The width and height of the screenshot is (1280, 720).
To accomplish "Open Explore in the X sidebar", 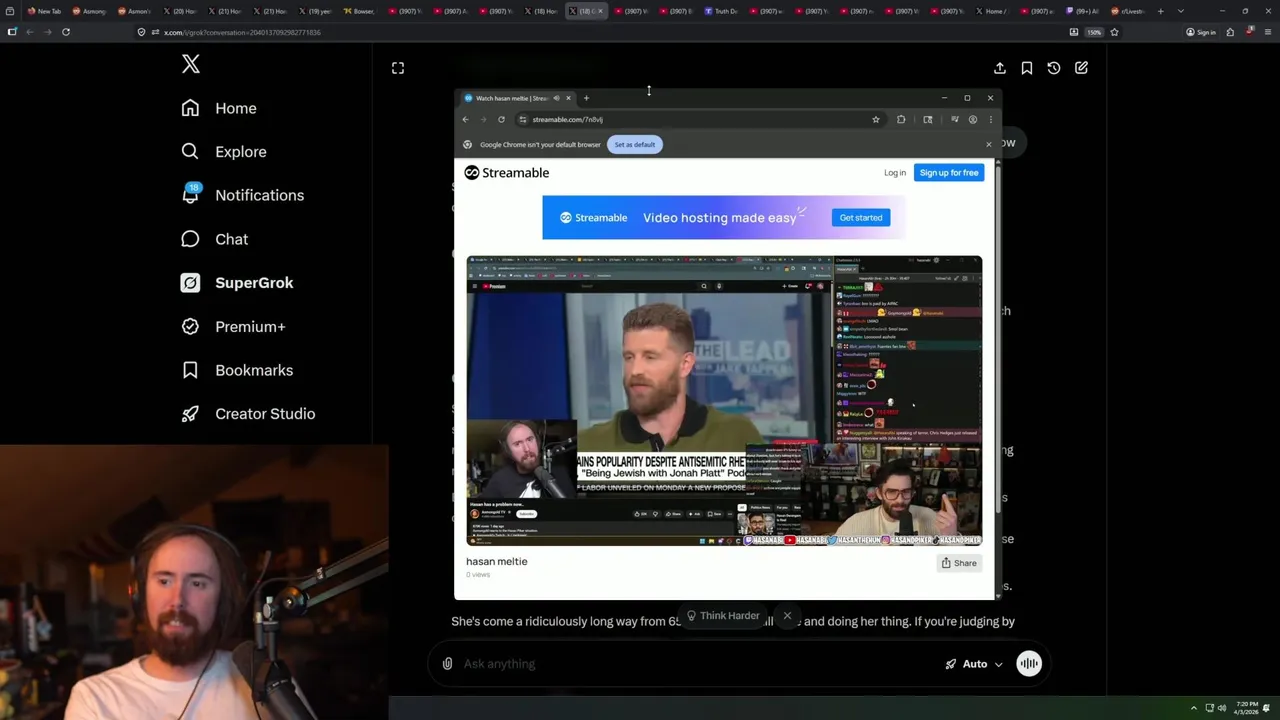I will click(x=223, y=152).
